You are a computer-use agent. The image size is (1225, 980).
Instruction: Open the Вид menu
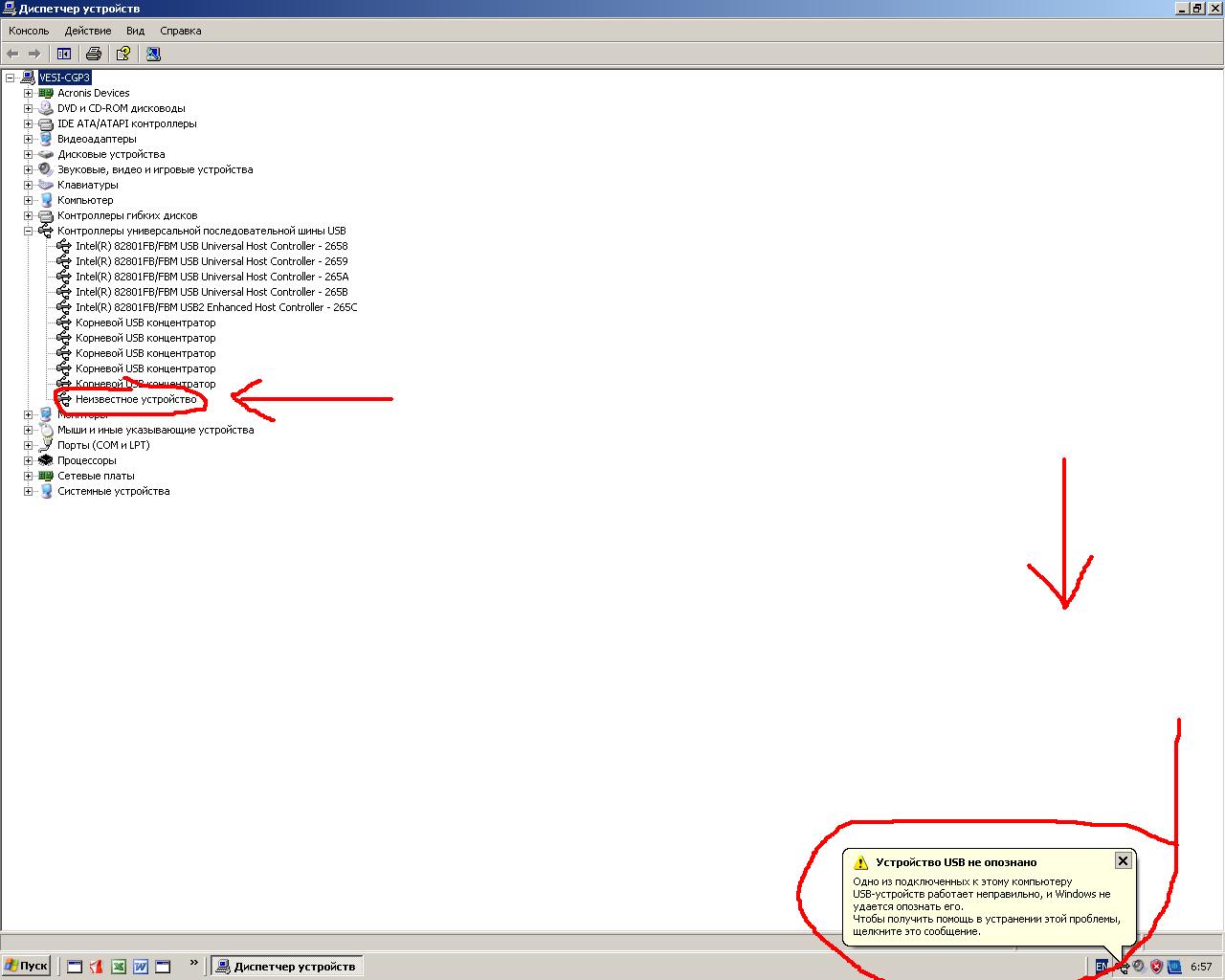click(136, 31)
